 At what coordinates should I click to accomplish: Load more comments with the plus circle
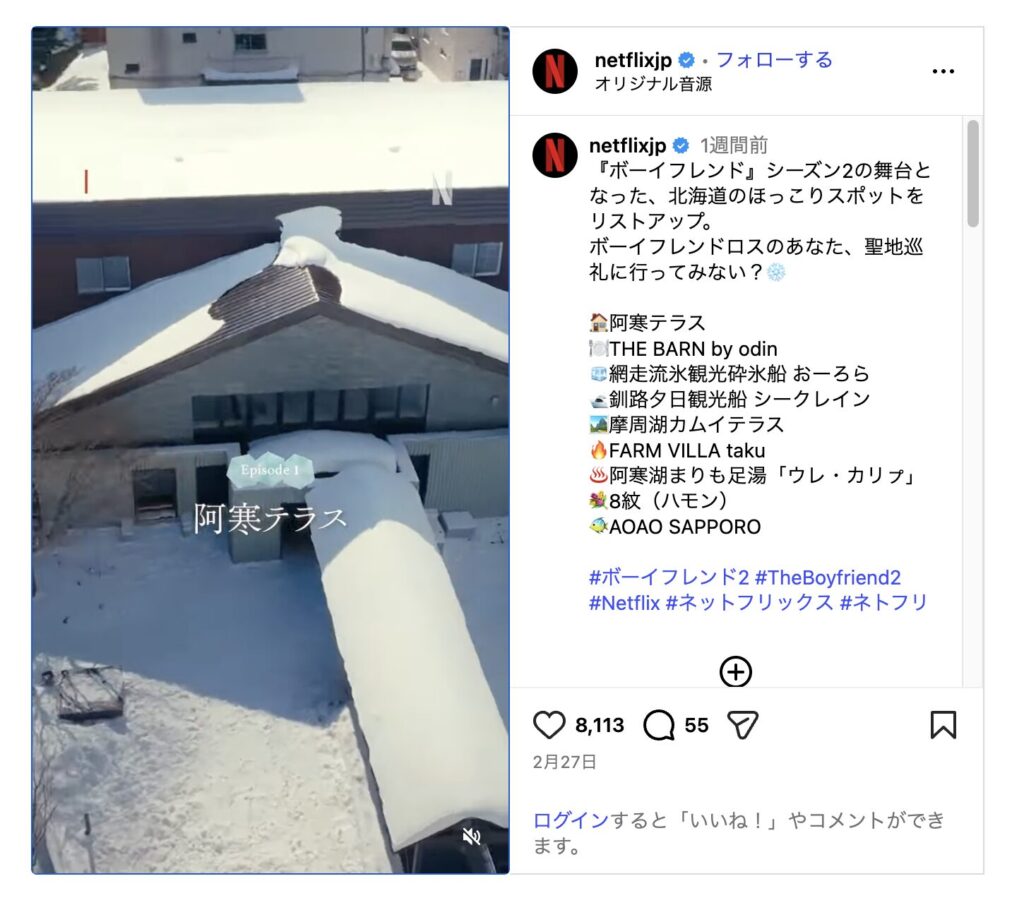click(736, 672)
